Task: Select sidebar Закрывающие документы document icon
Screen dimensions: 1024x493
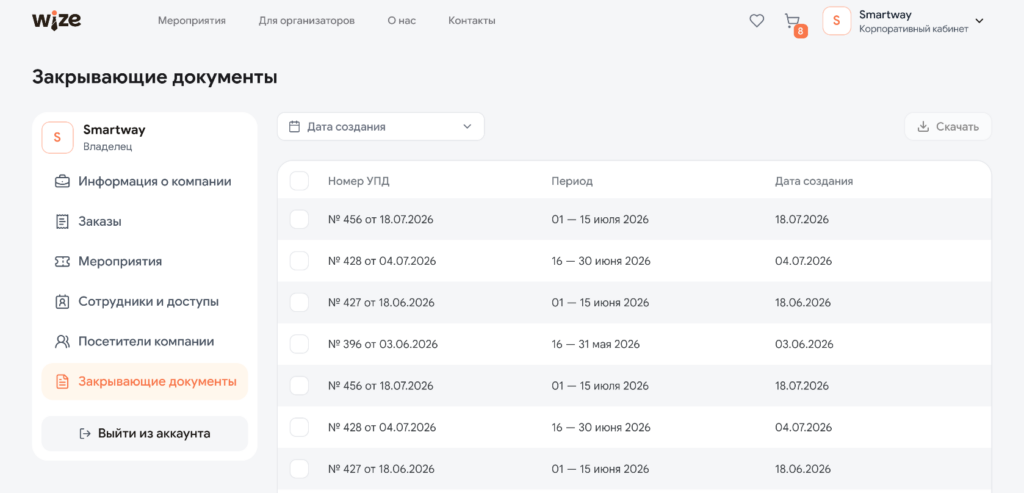Action: pos(62,382)
